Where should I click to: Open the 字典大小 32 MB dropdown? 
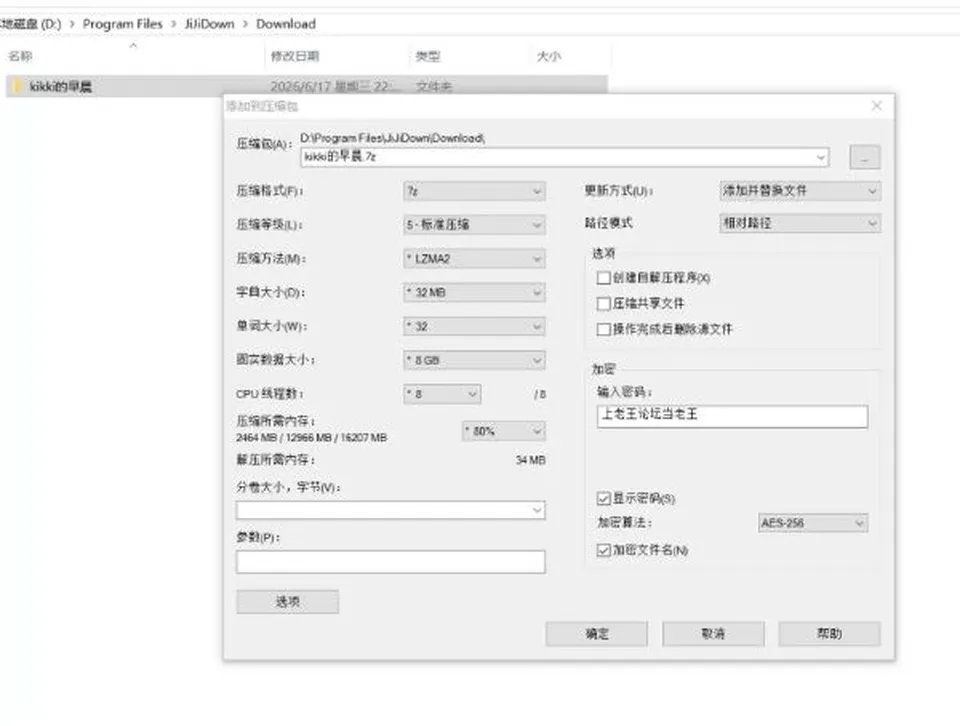pyautogui.click(x=474, y=293)
